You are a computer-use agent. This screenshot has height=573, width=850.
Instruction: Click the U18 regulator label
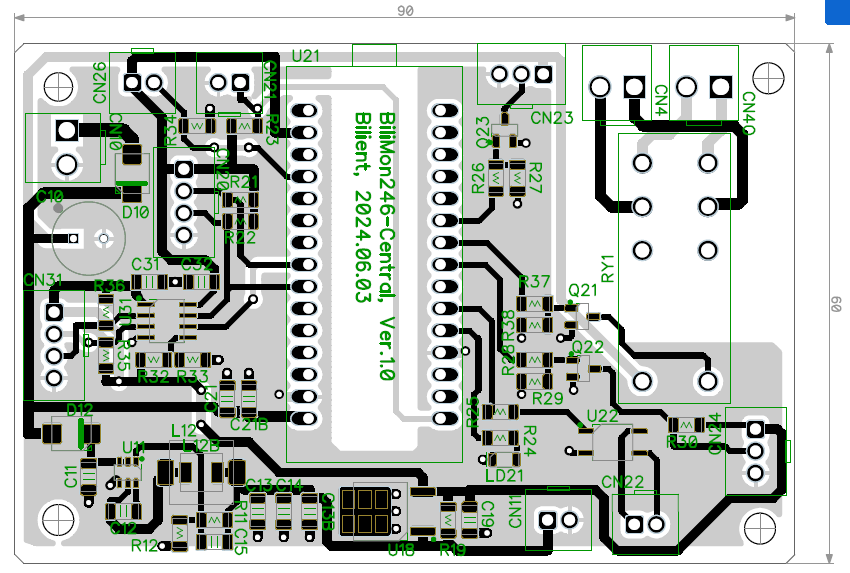coord(401,551)
